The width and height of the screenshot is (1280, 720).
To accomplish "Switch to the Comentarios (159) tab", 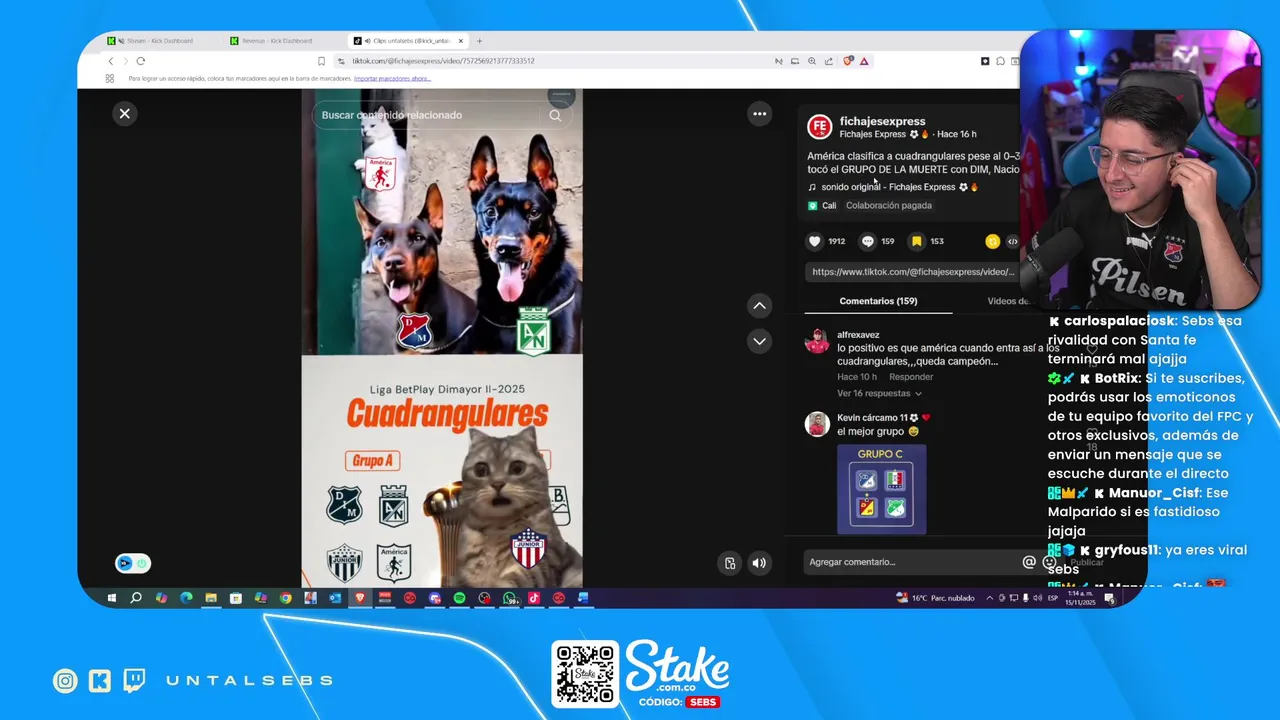I will pos(878,301).
